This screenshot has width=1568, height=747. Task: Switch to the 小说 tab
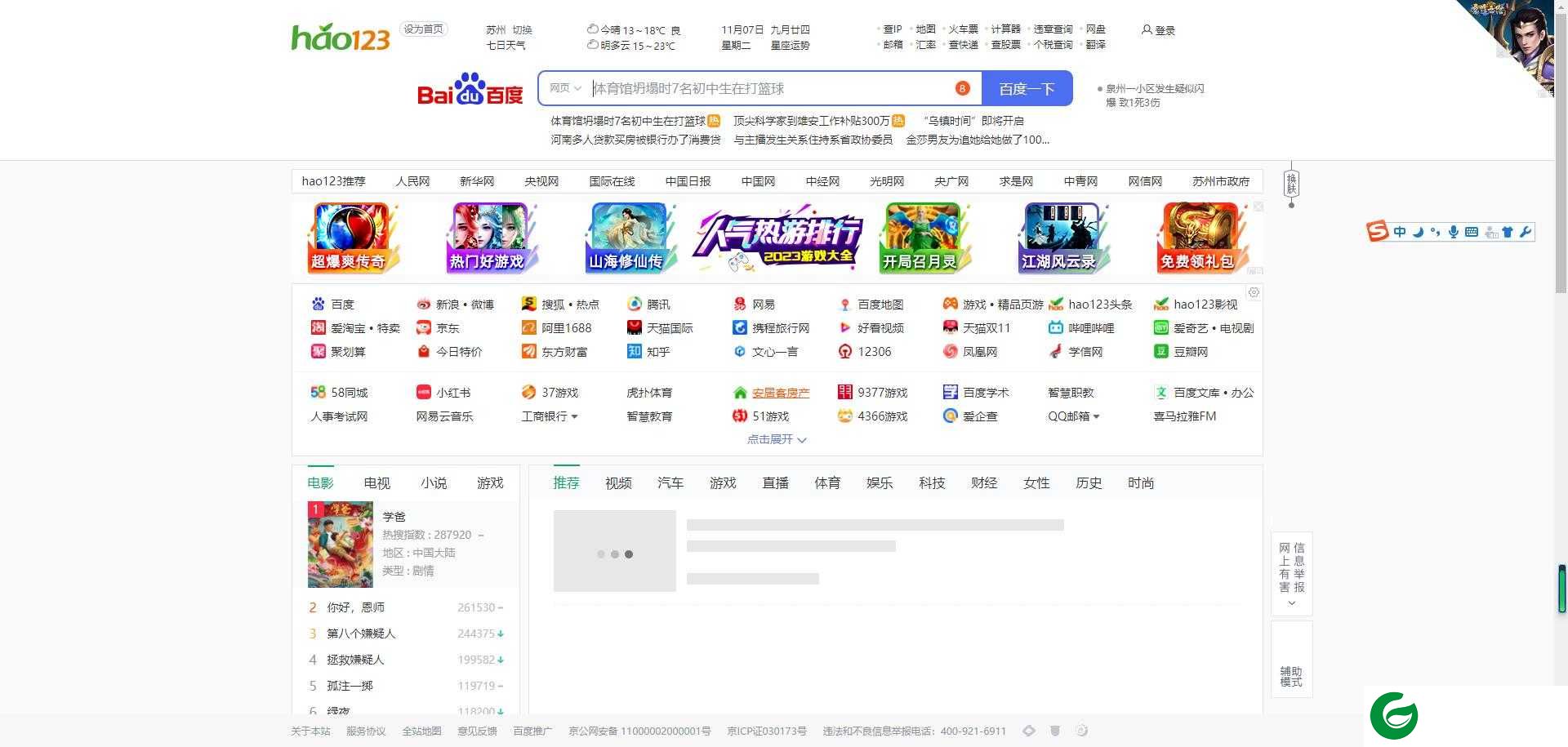[434, 482]
